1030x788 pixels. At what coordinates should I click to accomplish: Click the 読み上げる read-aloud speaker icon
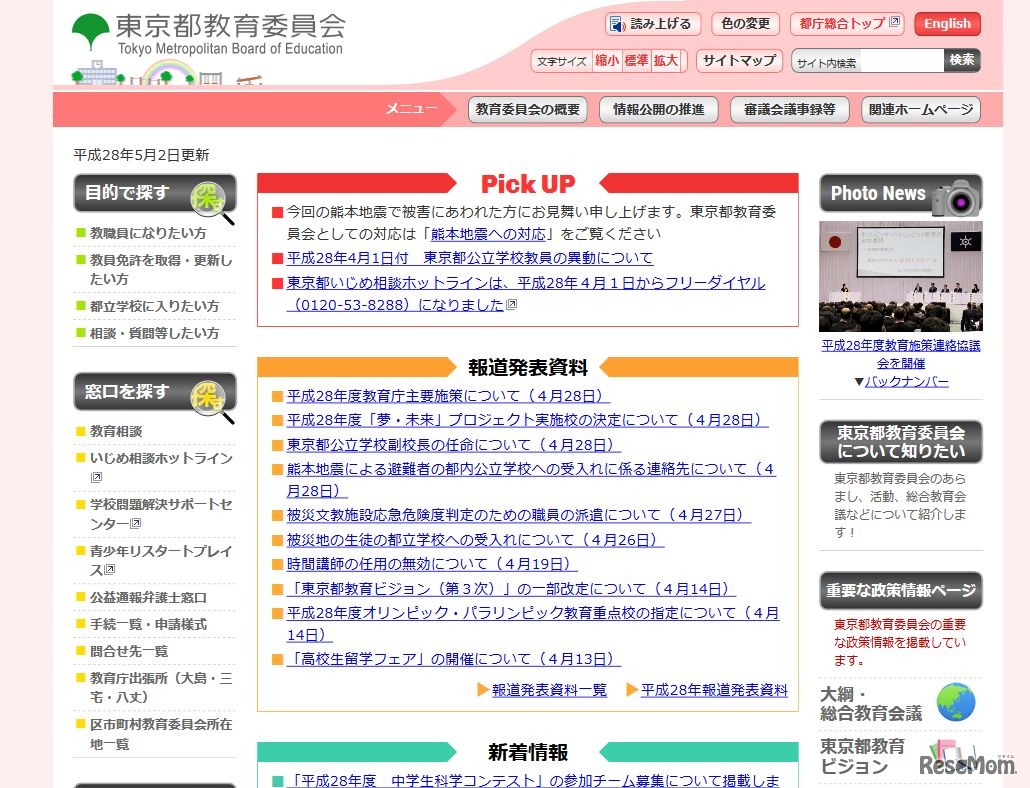click(618, 23)
